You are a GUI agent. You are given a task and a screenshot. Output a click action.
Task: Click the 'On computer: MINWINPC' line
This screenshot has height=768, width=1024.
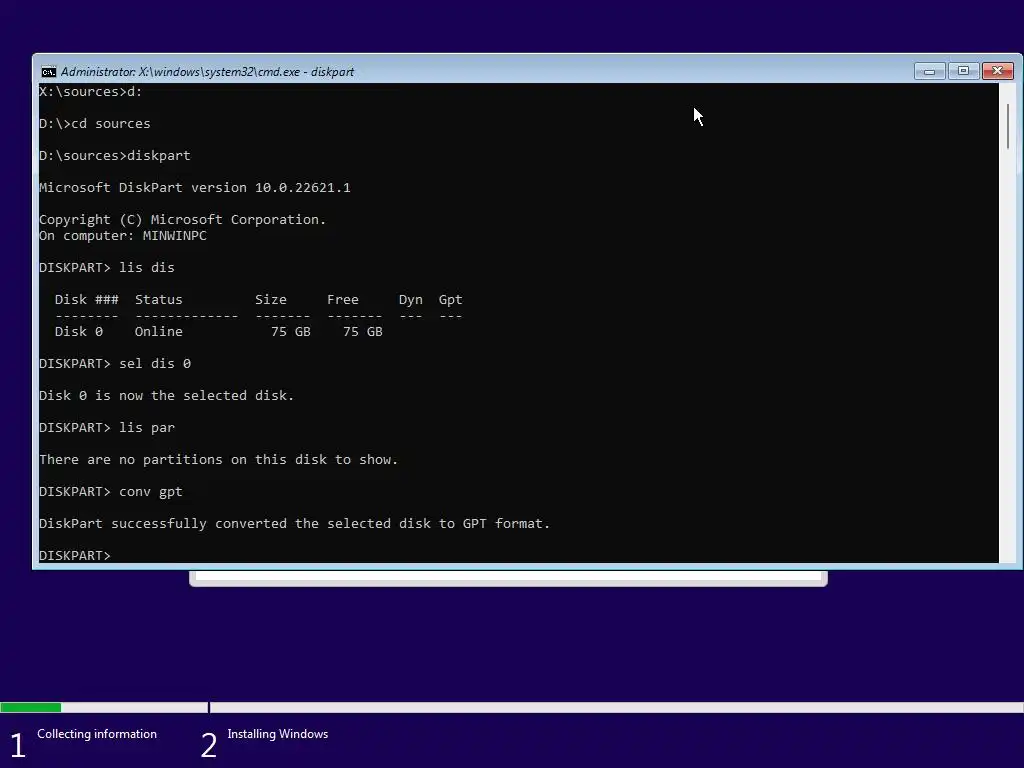coord(123,236)
